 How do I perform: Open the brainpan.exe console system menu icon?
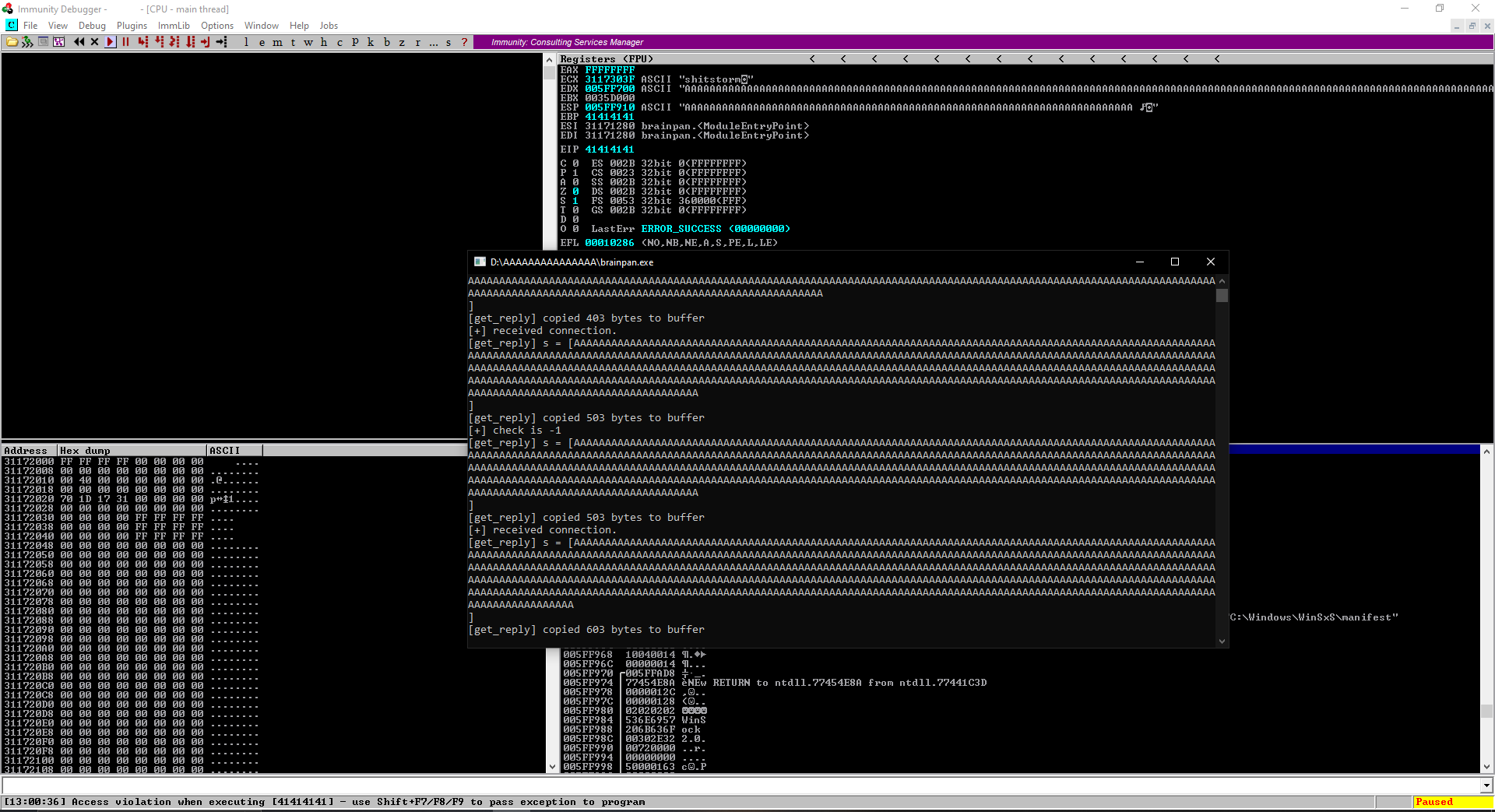coord(480,262)
